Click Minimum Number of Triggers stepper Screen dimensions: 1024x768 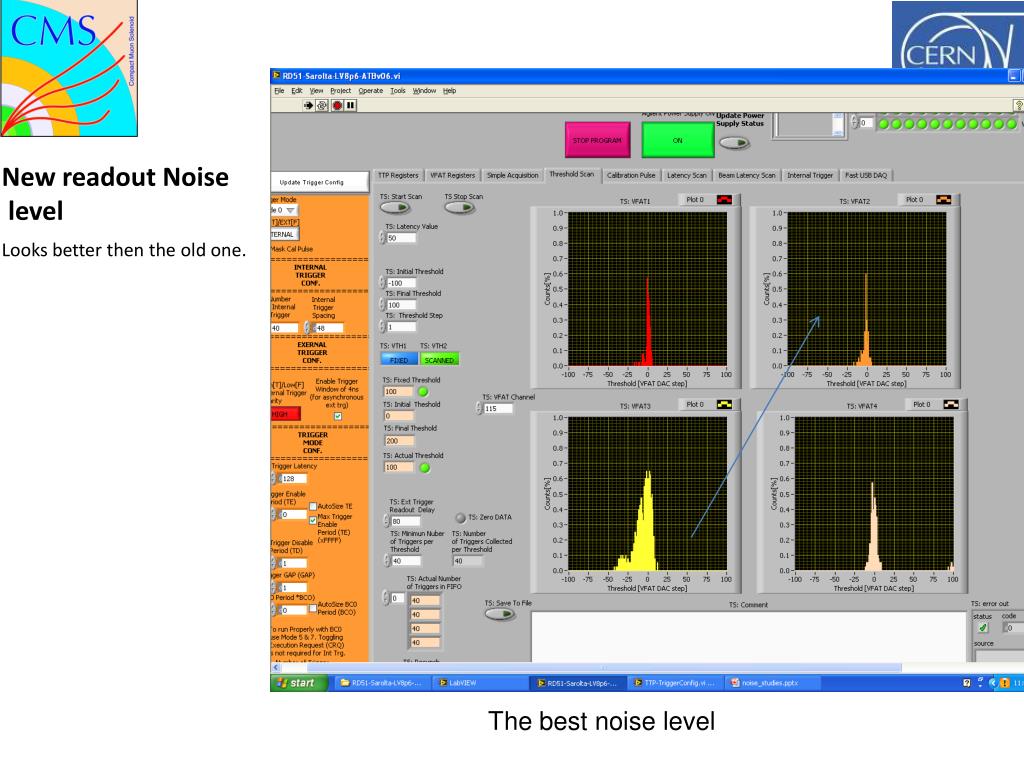[x=387, y=561]
